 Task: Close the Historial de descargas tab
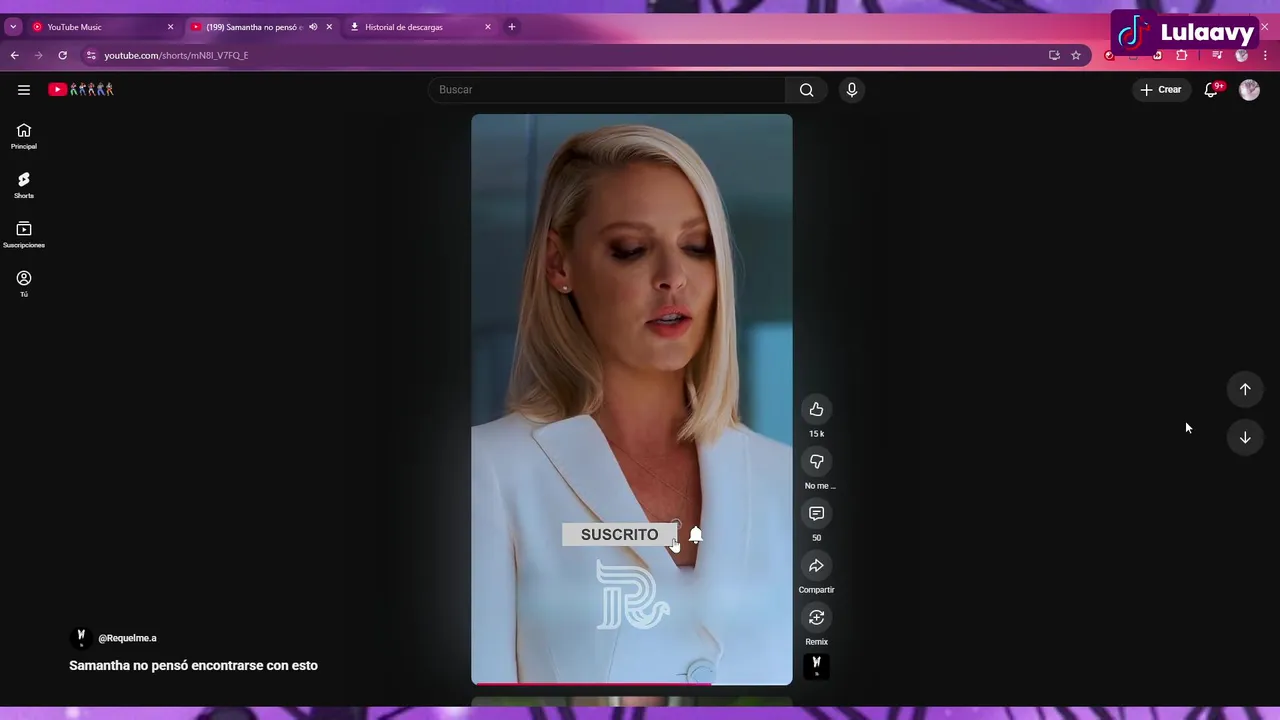[x=488, y=27]
